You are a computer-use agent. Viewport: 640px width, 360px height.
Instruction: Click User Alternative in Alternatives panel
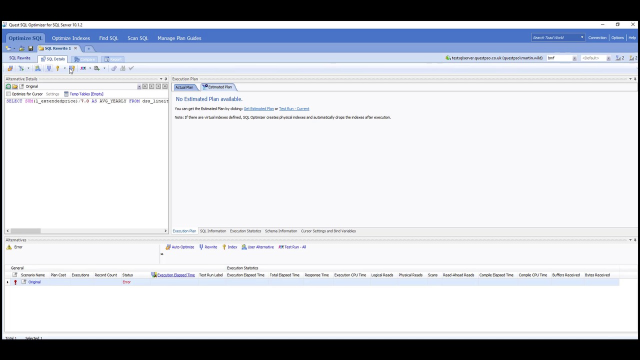tap(258, 247)
